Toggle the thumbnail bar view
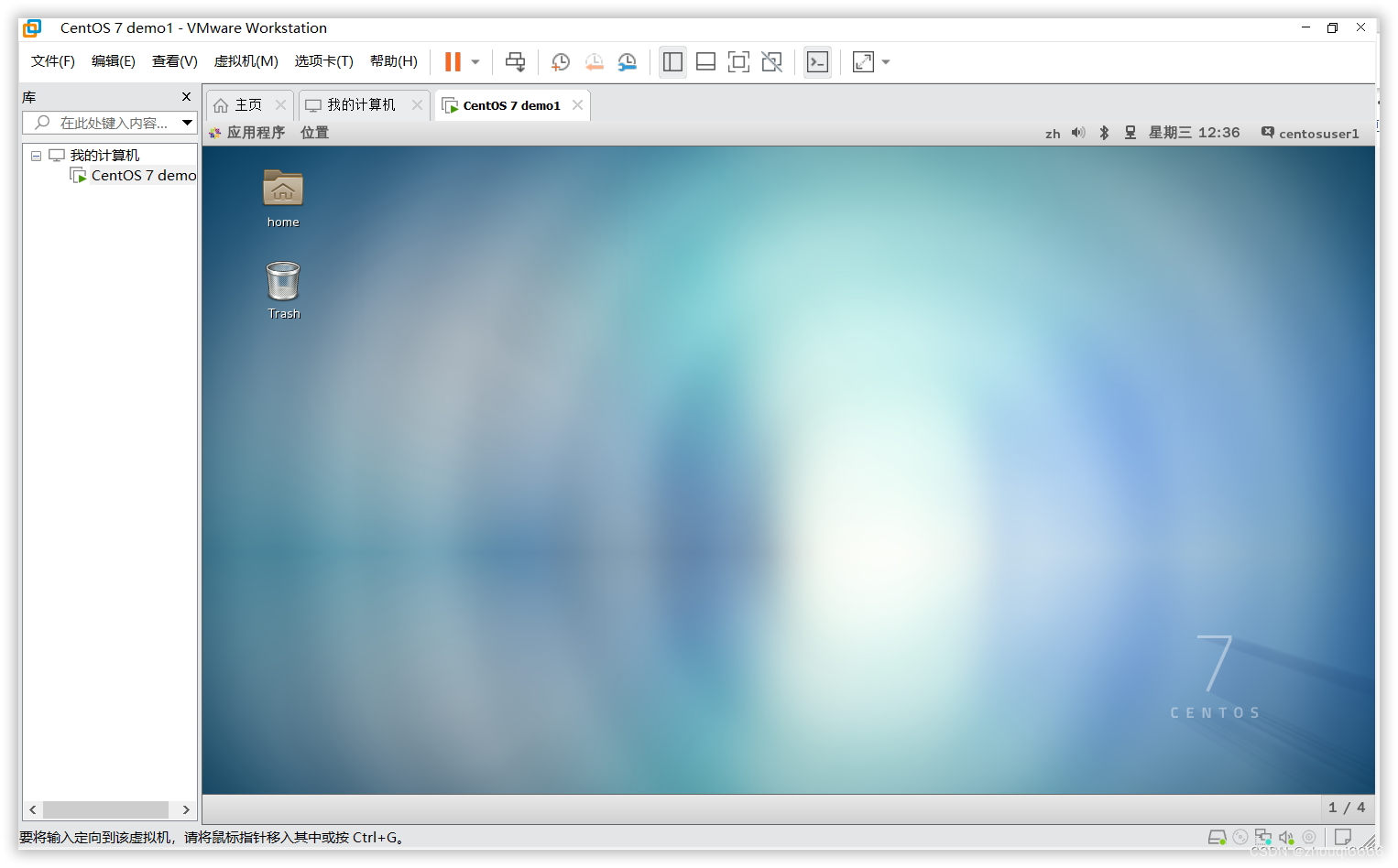This screenshot has width=1398, height=868. [705, 61]
